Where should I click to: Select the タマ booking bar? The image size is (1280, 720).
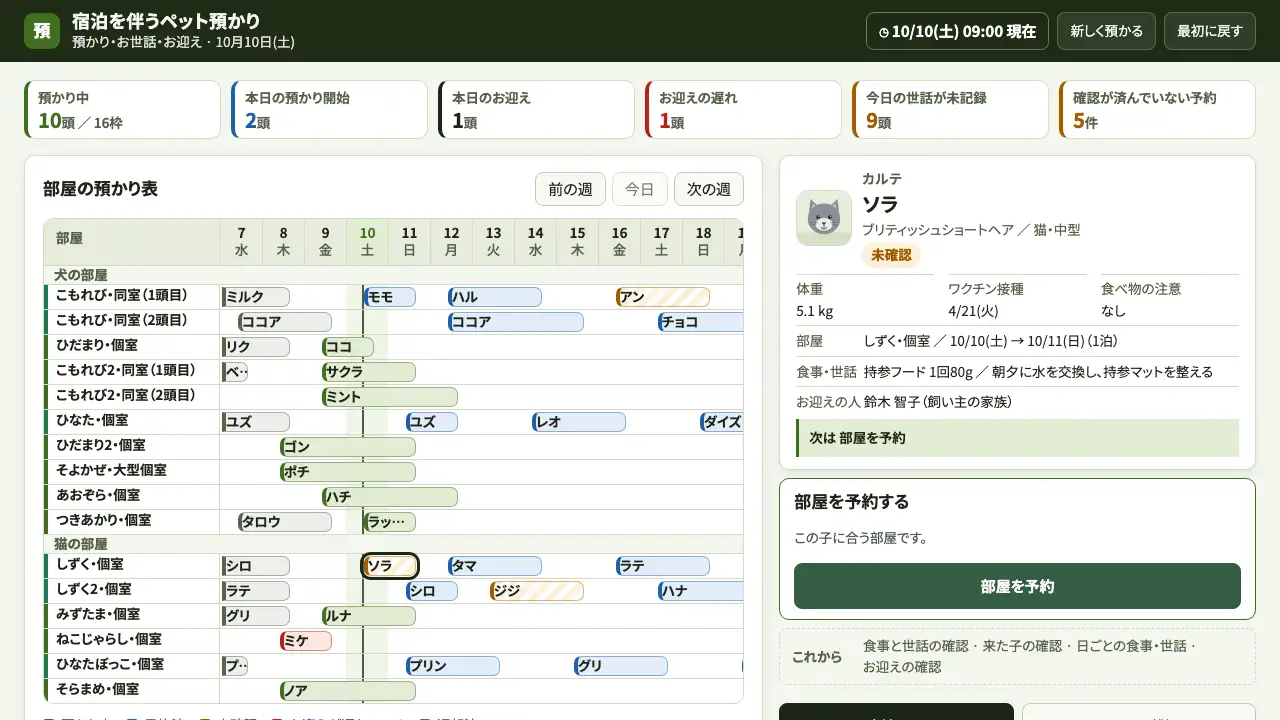point(495,566)
